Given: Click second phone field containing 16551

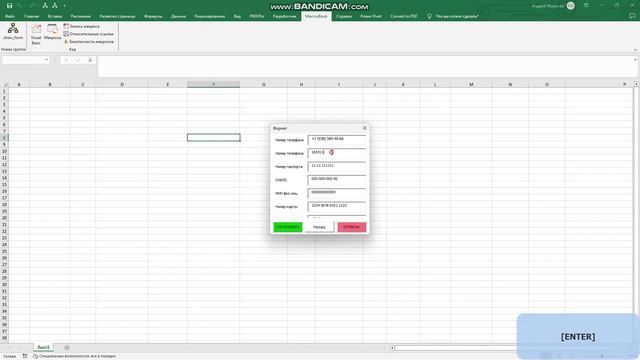Looking at the screenshot, I should click(x=337, y=153).
